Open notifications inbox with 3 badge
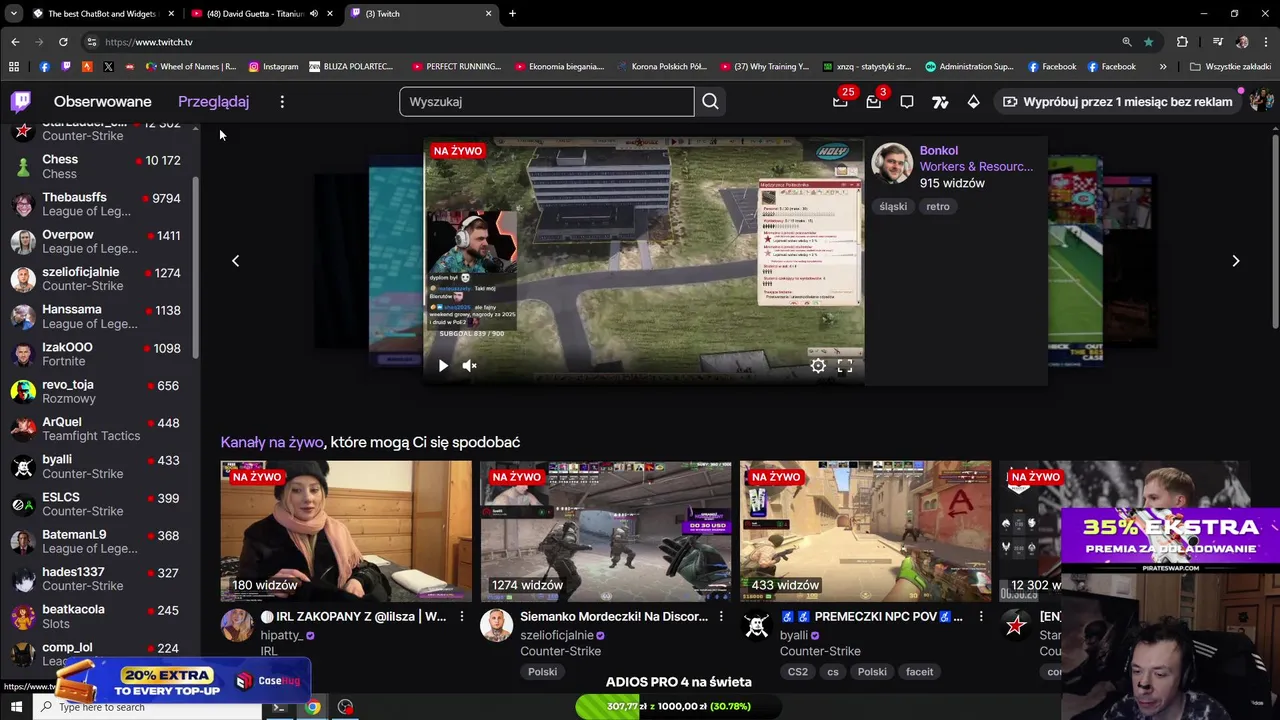 click(x=874, y=101)
